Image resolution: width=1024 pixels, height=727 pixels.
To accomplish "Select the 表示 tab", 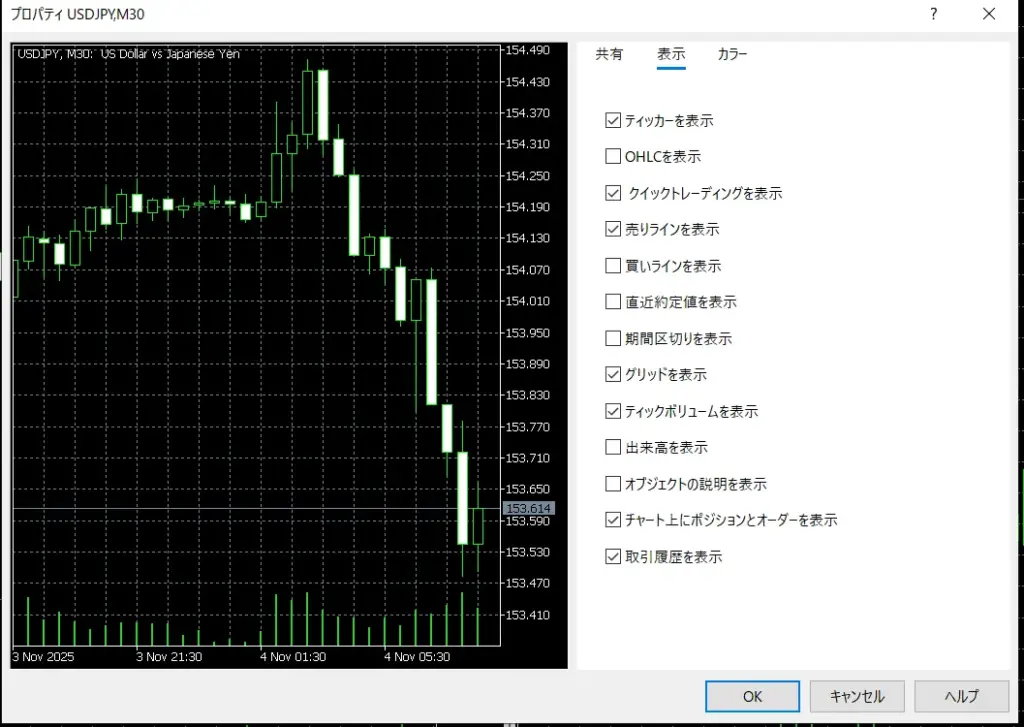I will pyautogui.click(x=671, y=55).
